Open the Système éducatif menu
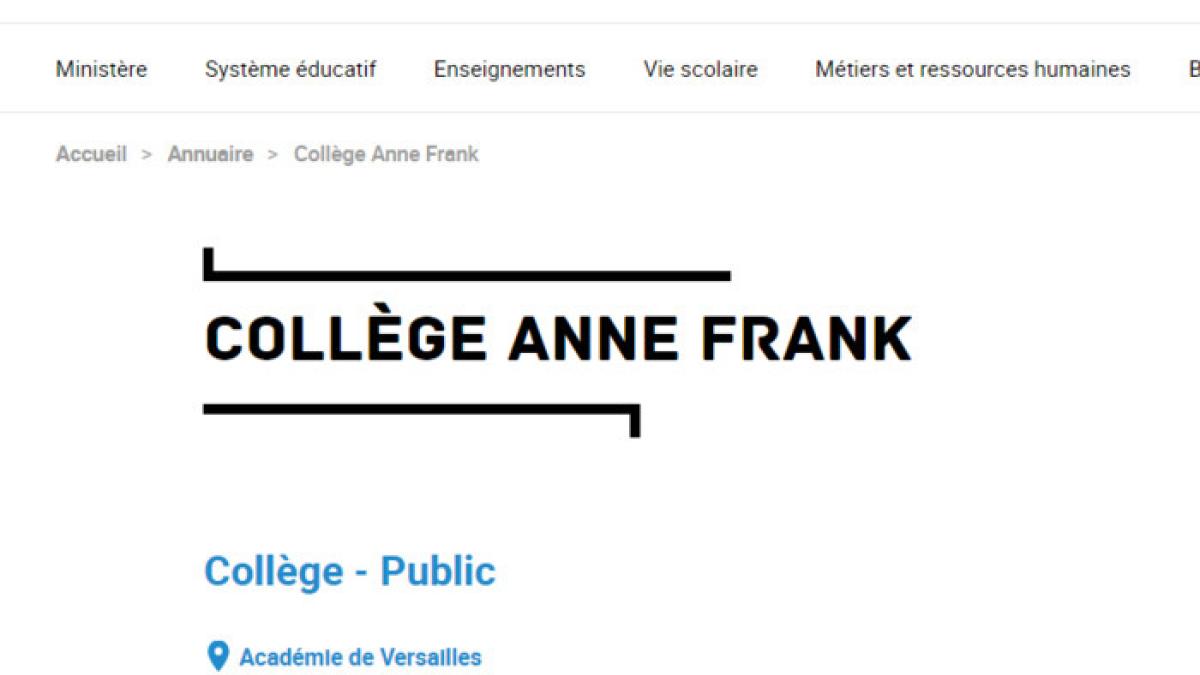 [x=290, y=69]
